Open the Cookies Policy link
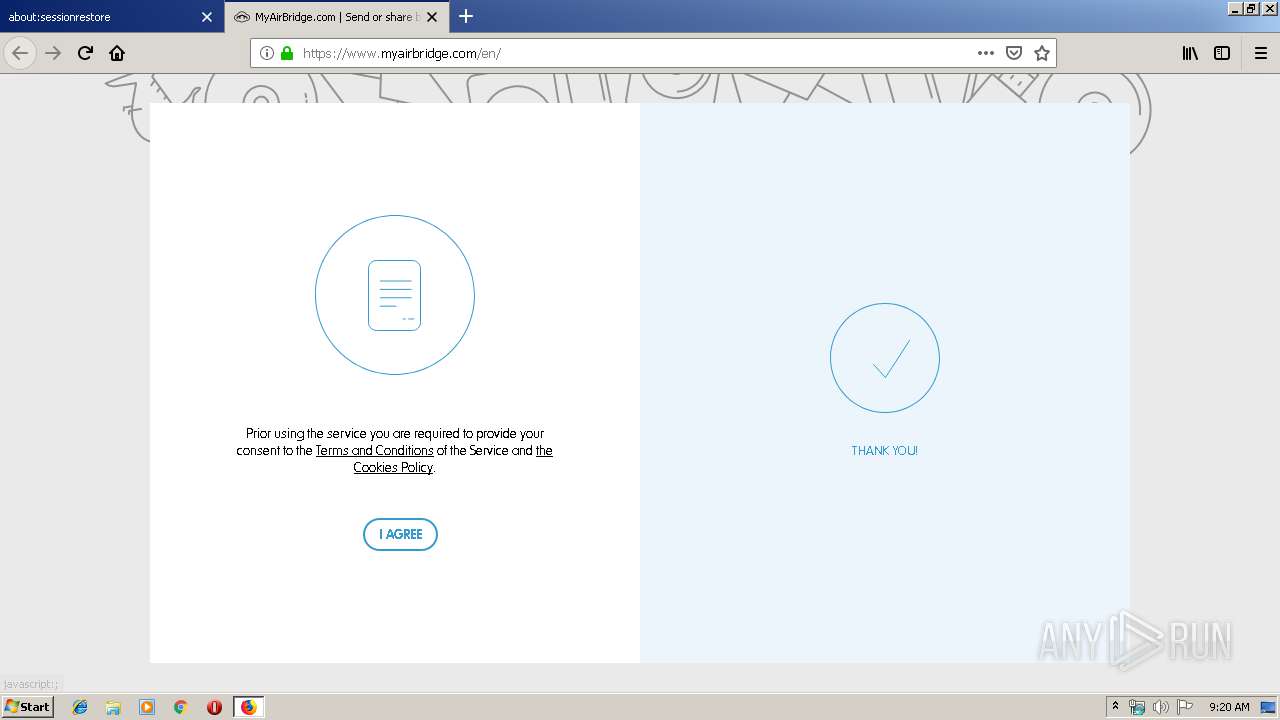 (x=393, y=468)
